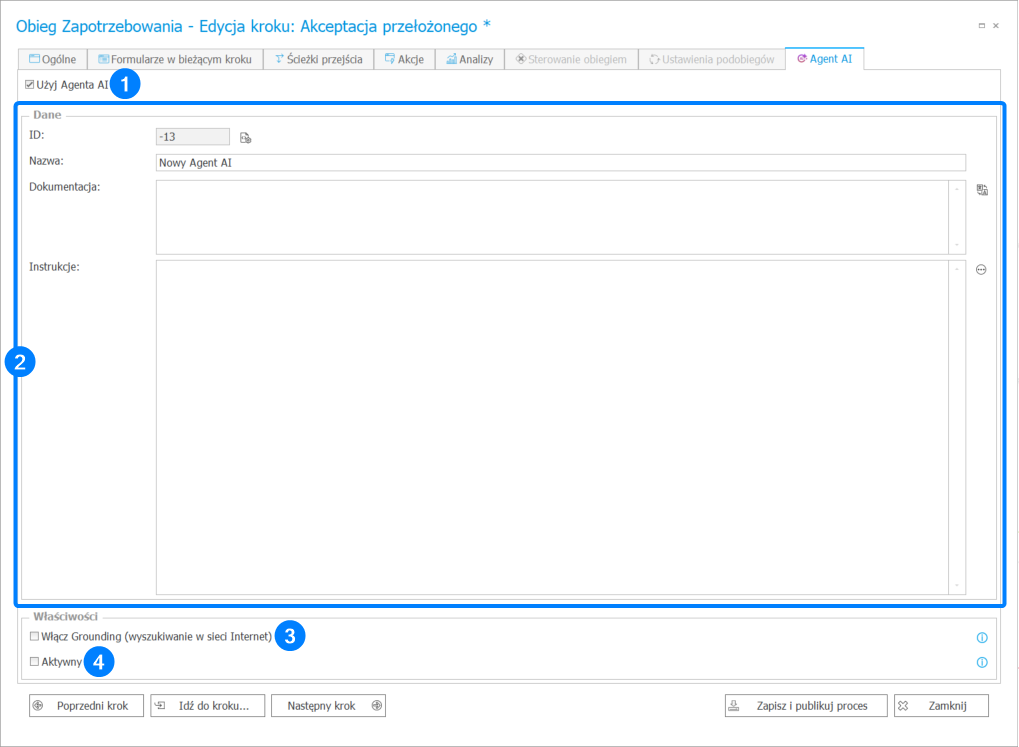The height and width of the screenshot is (747, 1019).
Task: Maximize the step edit window
Action: coord(981,25)
